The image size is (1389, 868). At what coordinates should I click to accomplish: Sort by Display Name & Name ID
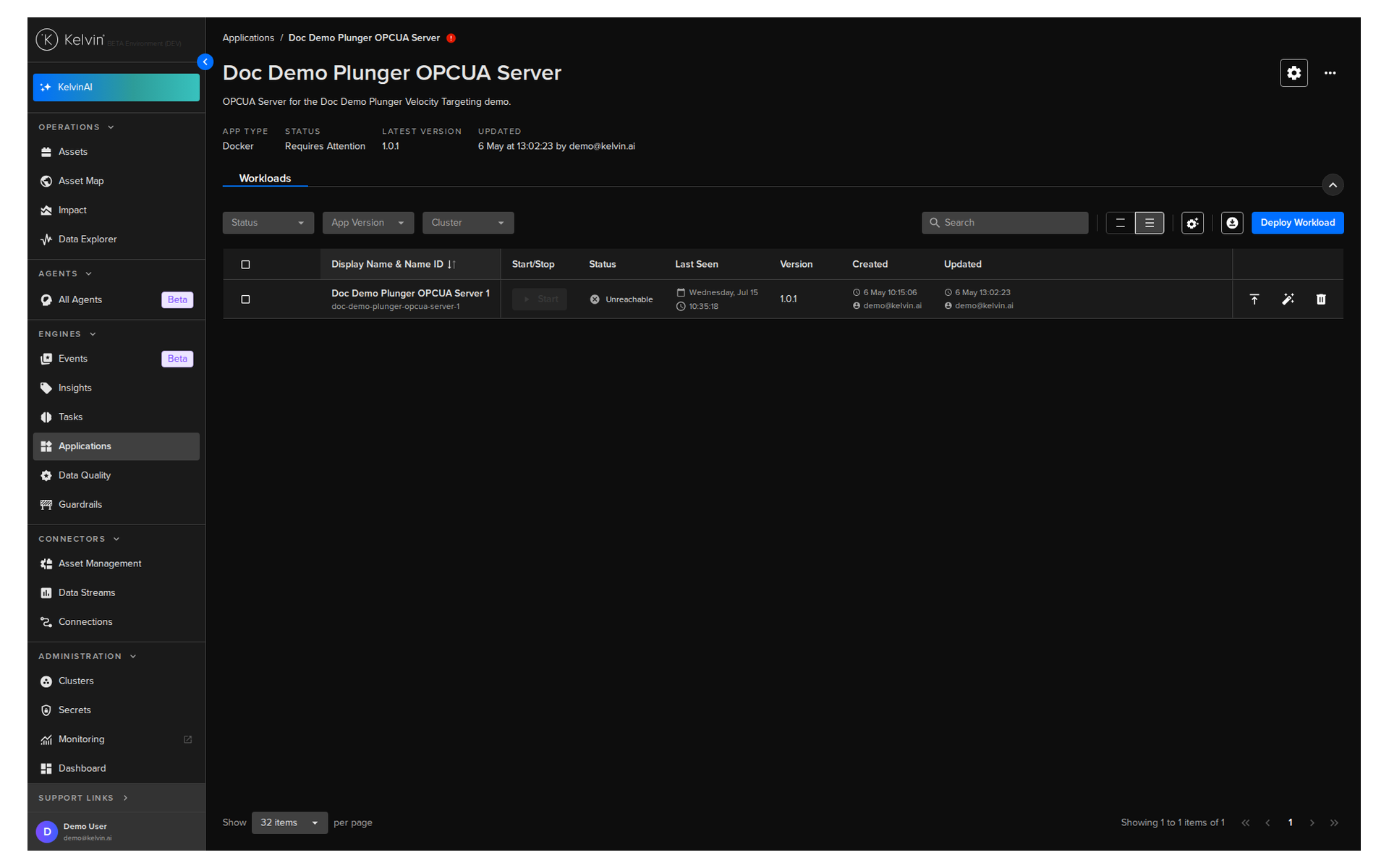point(393,265)
